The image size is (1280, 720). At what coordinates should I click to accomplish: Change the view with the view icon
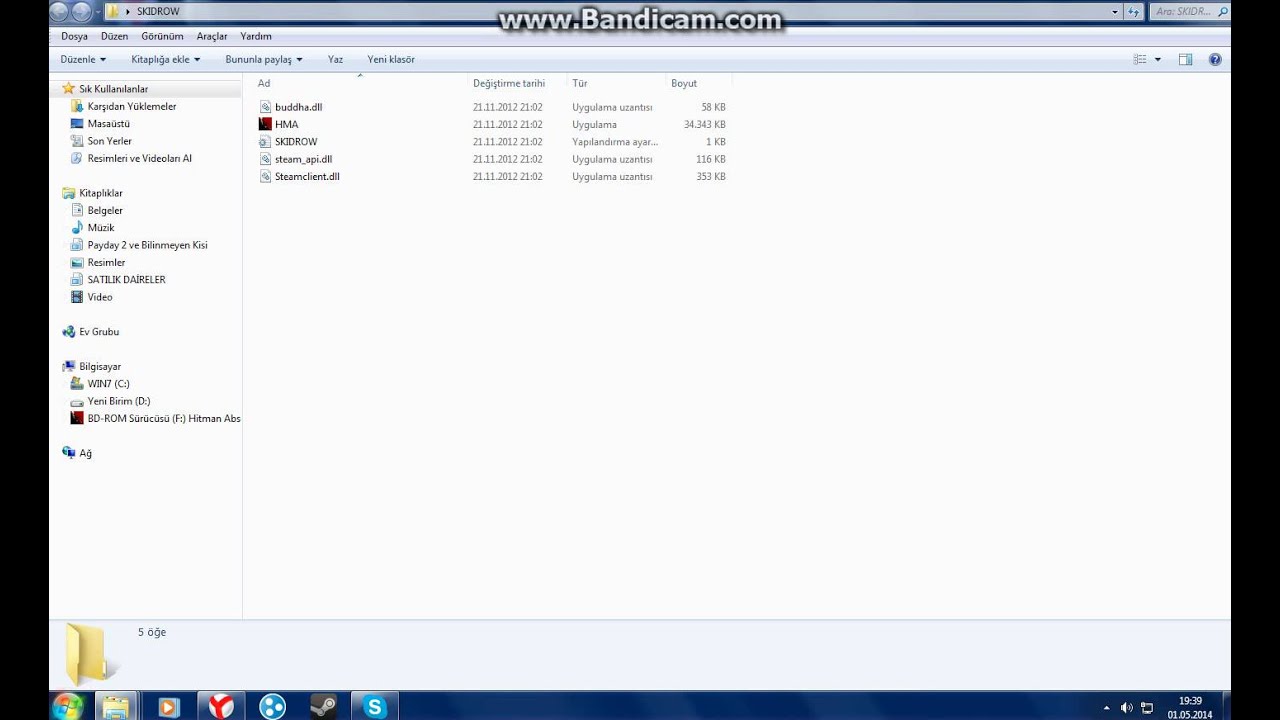1139,60
